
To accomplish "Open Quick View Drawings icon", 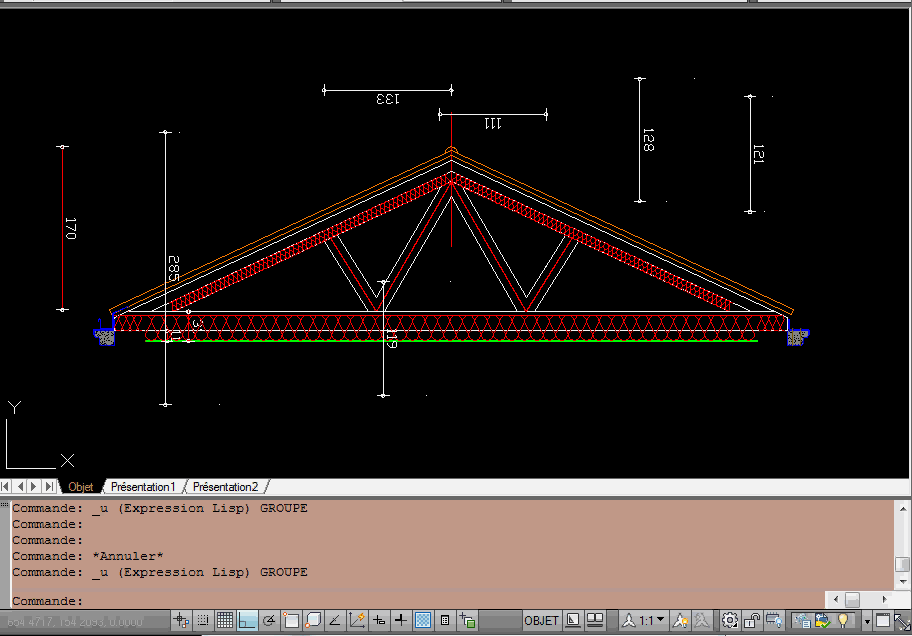I will 595,621.
